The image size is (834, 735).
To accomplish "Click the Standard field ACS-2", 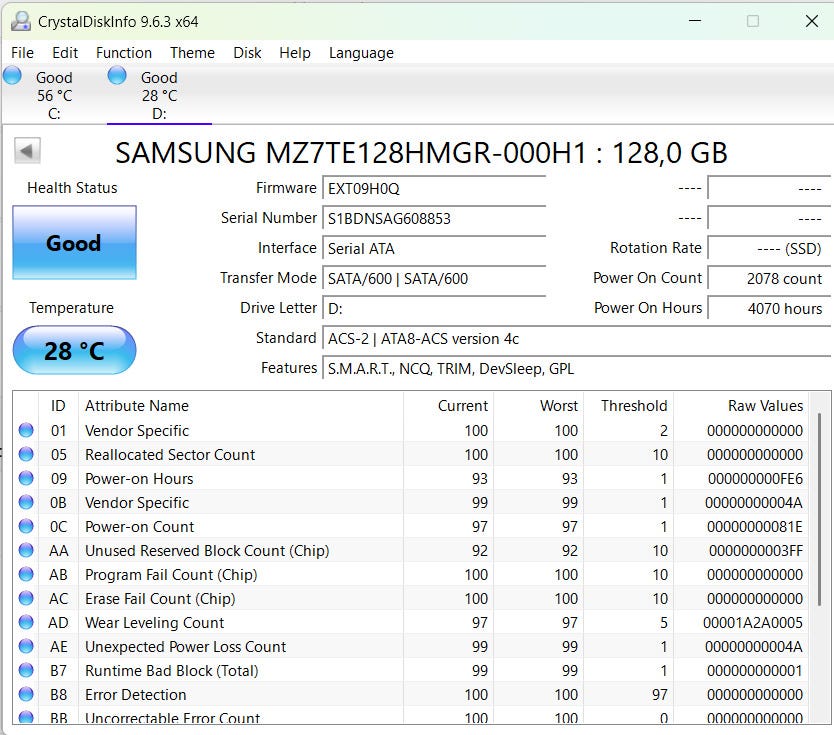I will point(577,339).
